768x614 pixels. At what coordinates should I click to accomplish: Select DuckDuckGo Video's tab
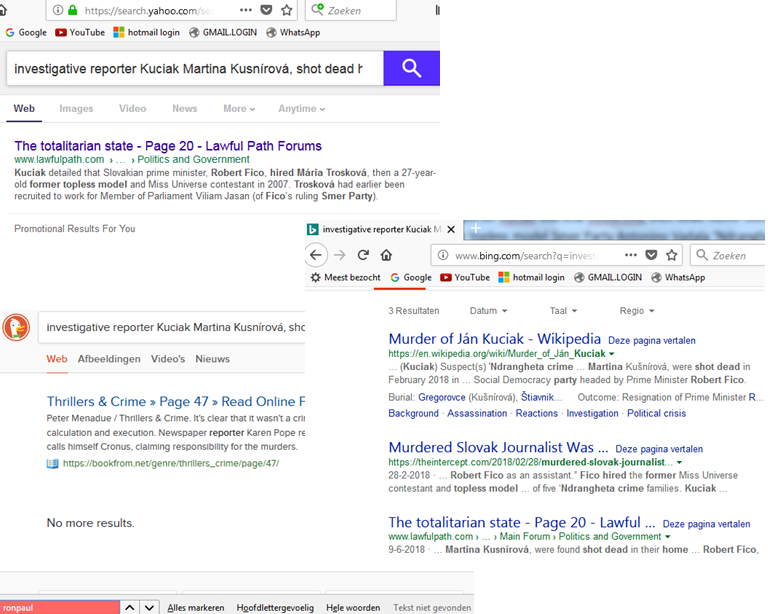168,359
